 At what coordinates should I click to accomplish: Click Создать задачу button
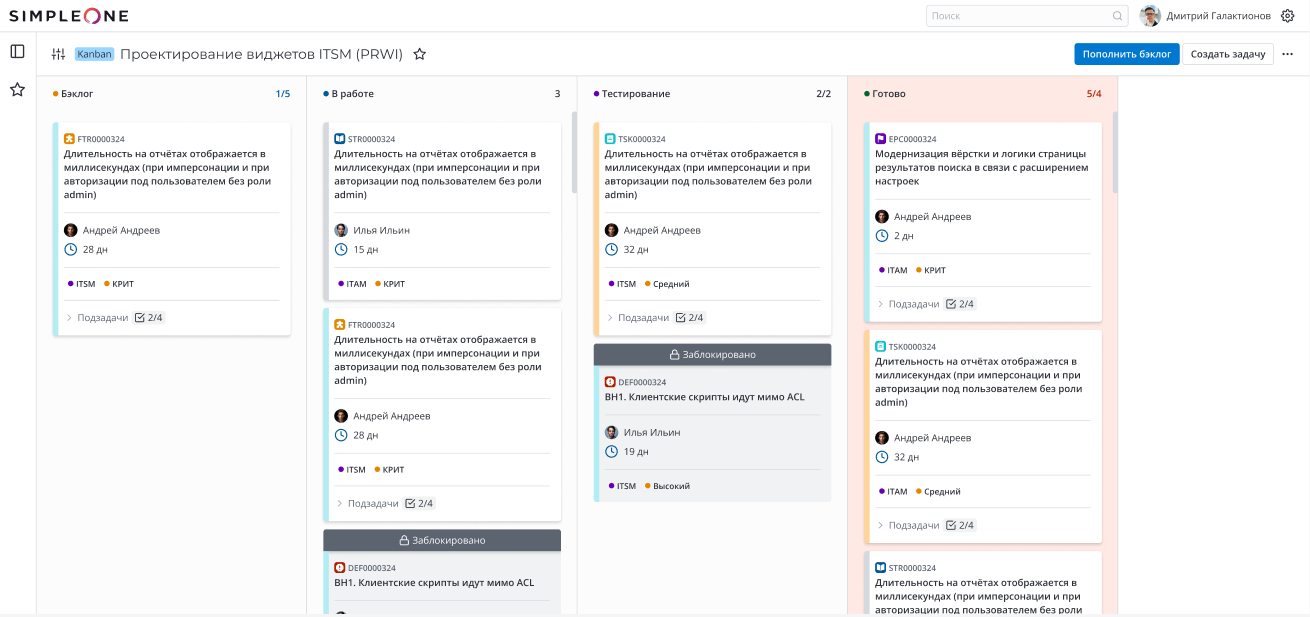1227,54
